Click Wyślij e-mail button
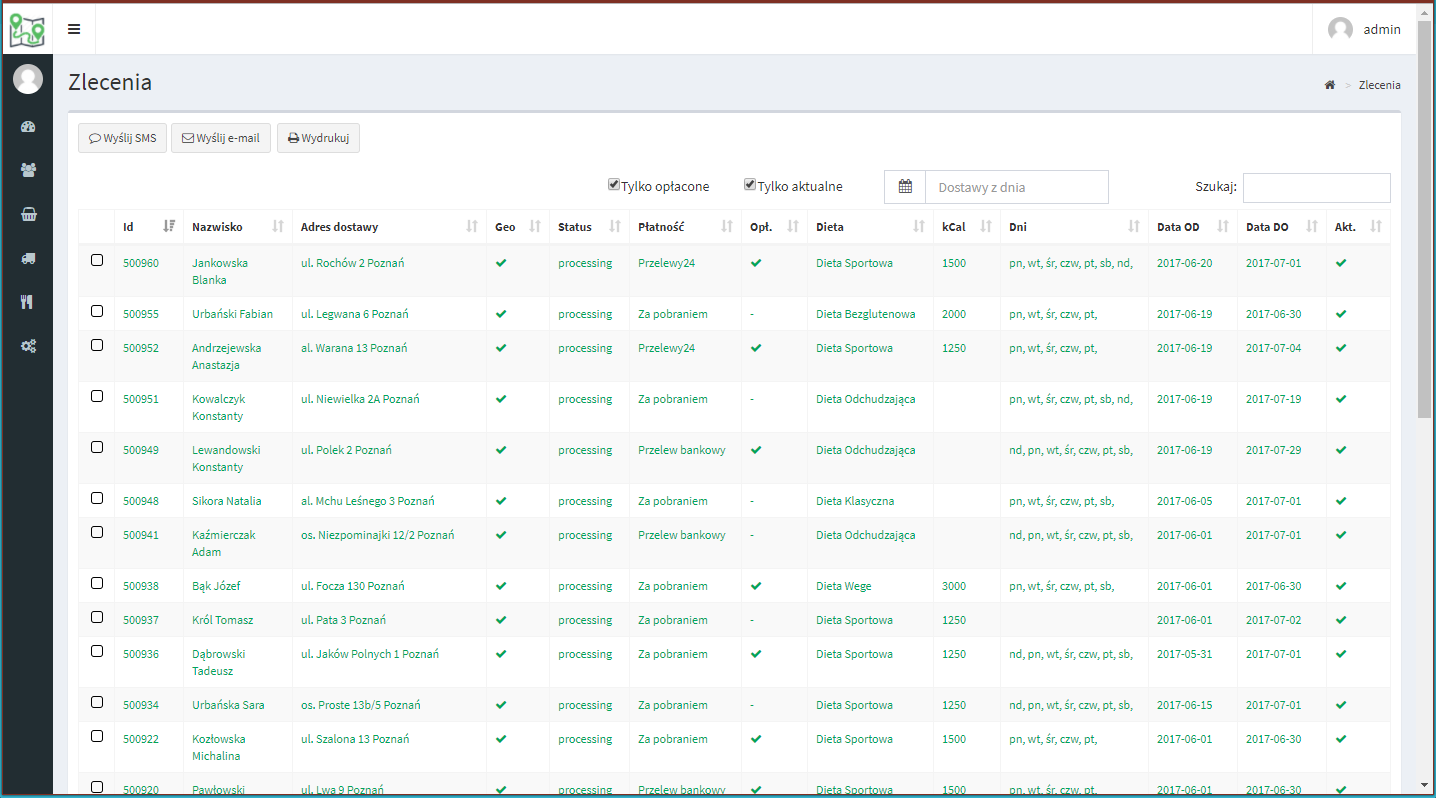Viewport: 1436px width, 798px height. pos(221,138)
